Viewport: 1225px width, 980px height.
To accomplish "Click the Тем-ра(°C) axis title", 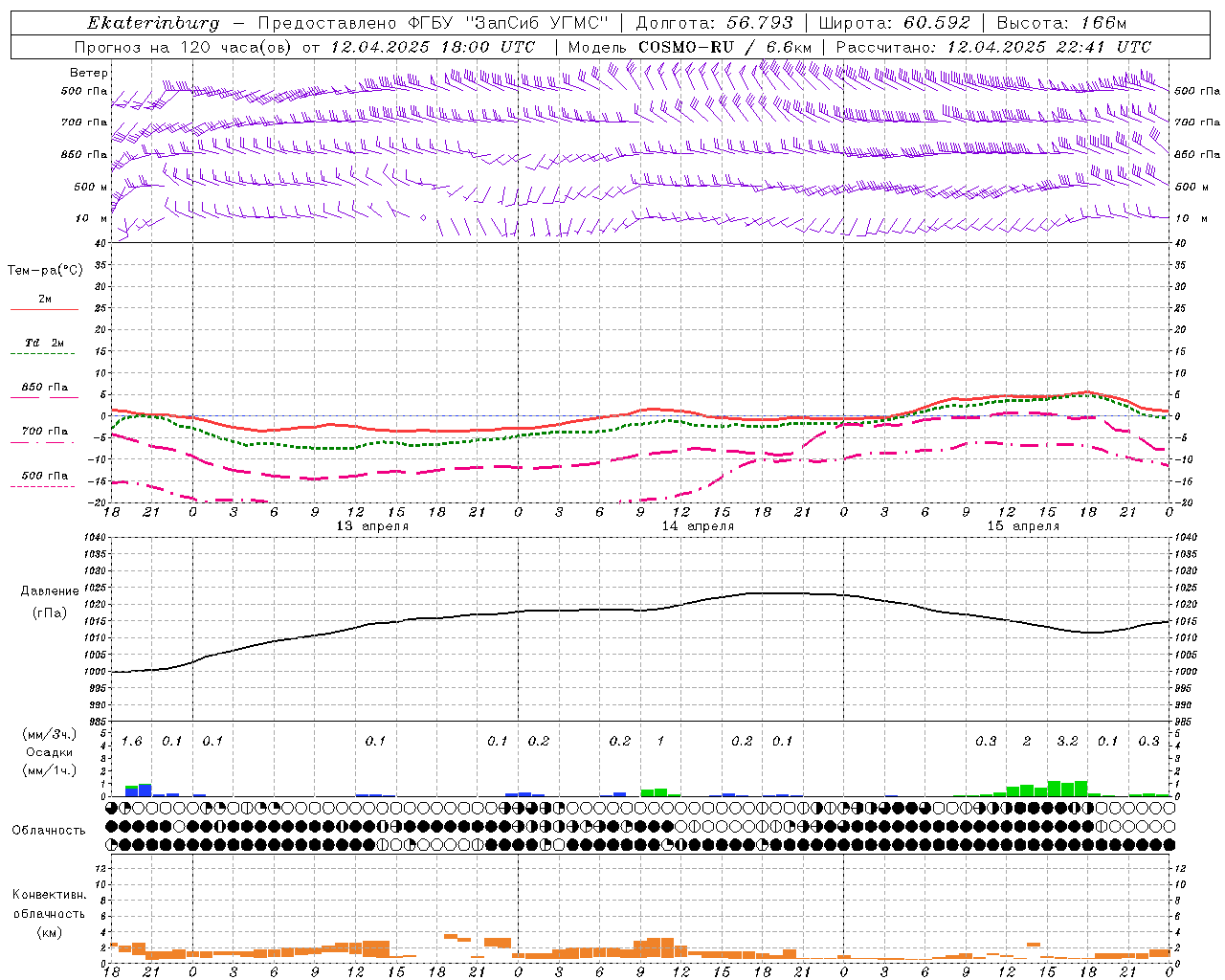I will pos(45,271).
